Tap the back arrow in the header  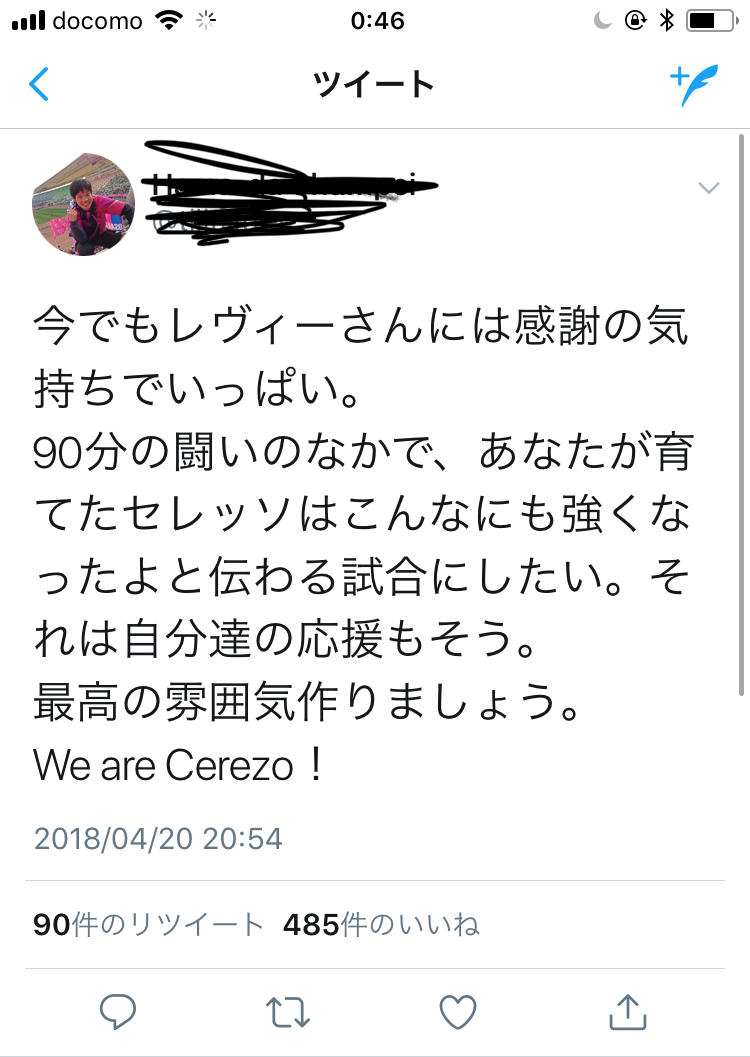coord(39,84)
